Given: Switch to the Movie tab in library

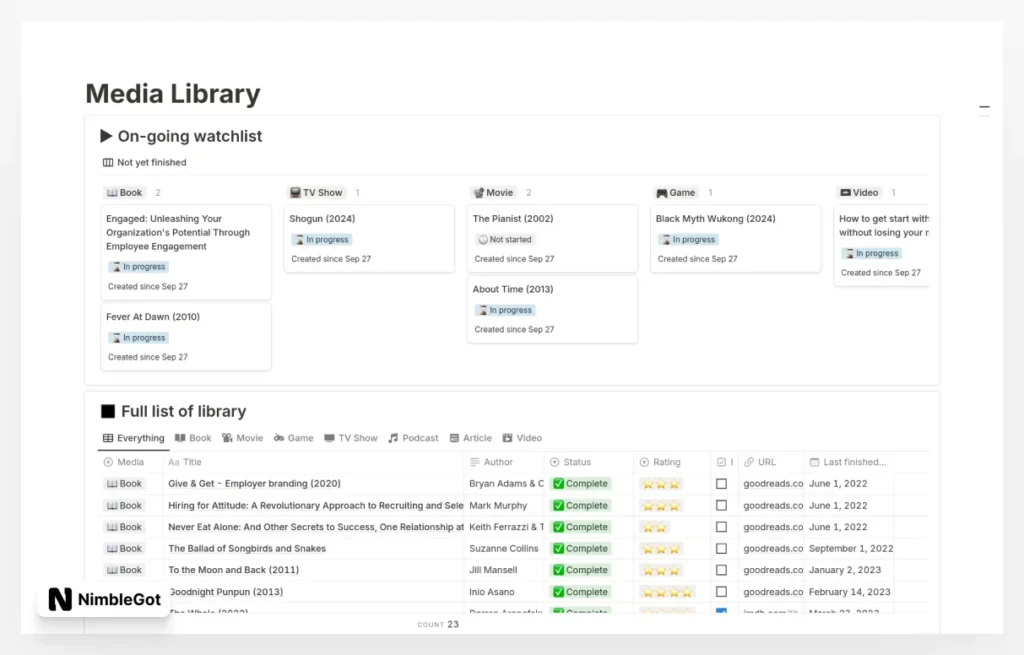Looking at the screenshot, I should 242,438.
